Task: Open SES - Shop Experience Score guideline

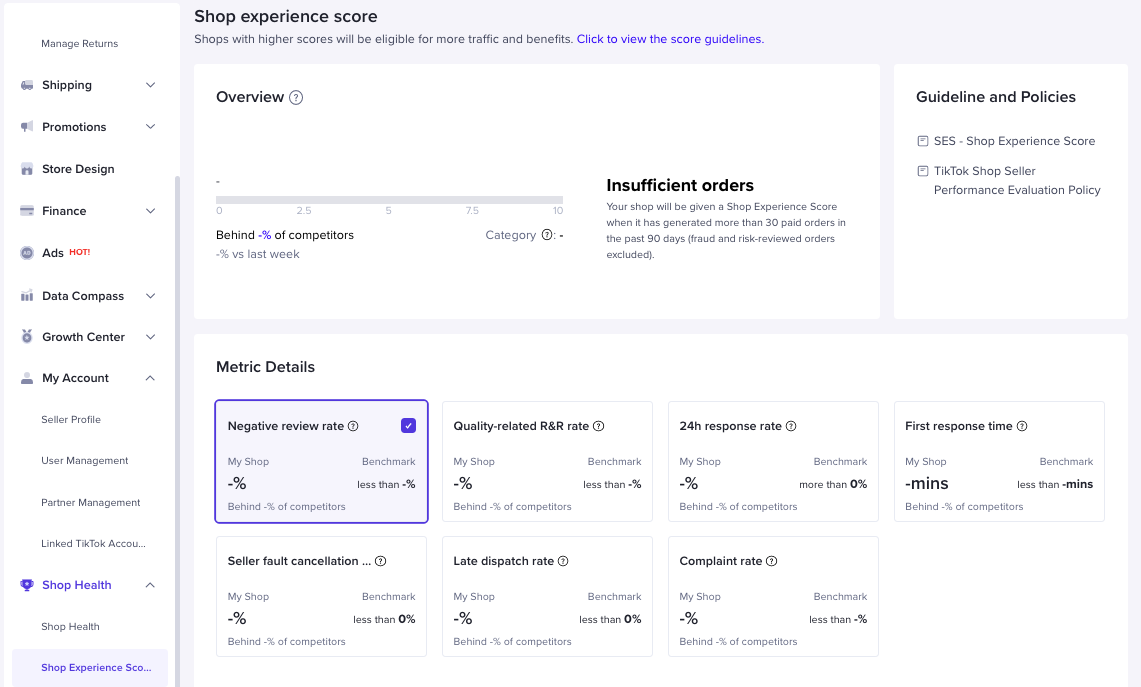Action: pyautogui.click(x=1014, y=141)
